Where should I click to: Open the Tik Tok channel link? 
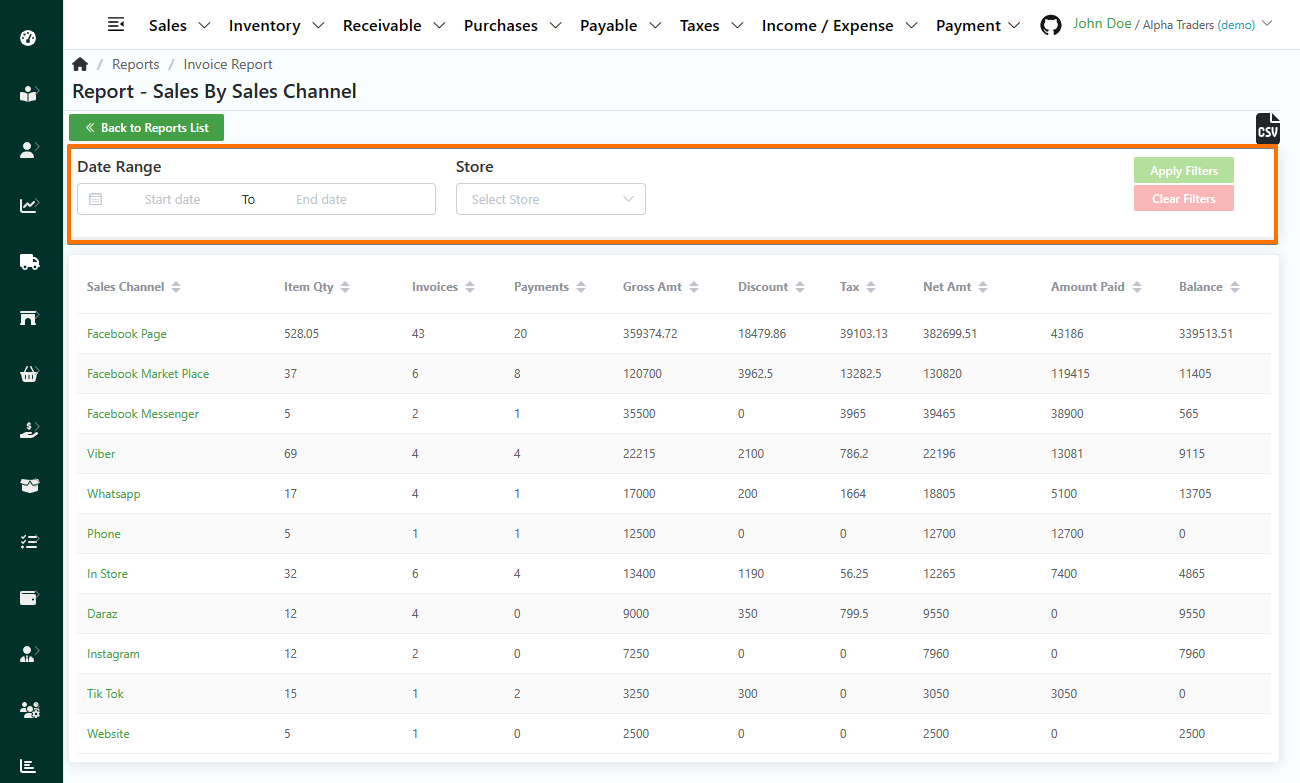click(x=105, y=694)
